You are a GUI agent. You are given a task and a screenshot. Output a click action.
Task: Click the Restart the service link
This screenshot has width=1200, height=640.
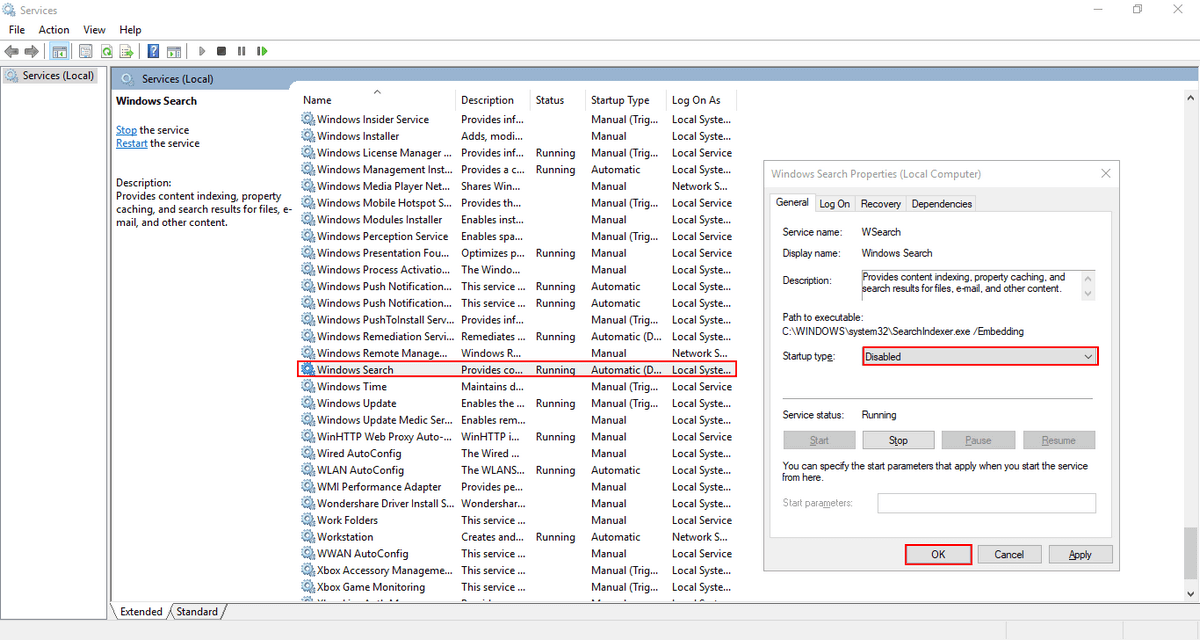coord(131,143)
